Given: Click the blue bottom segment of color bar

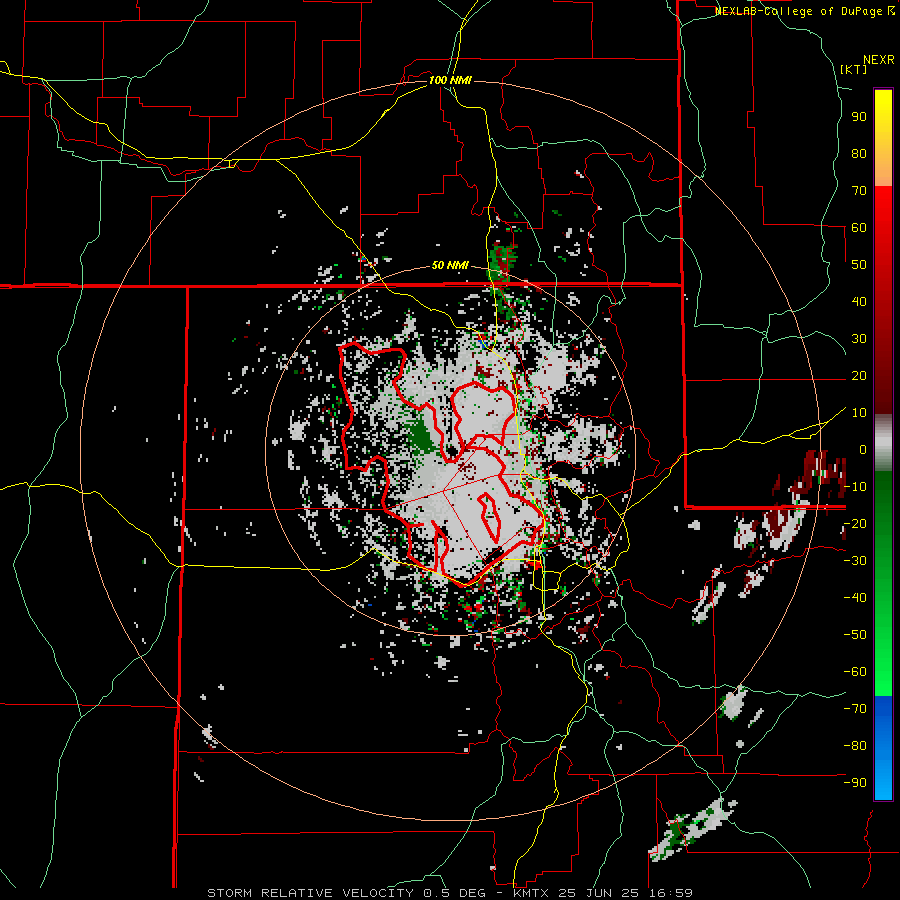Looking at the screenshot, I should (x=883, y=748).
